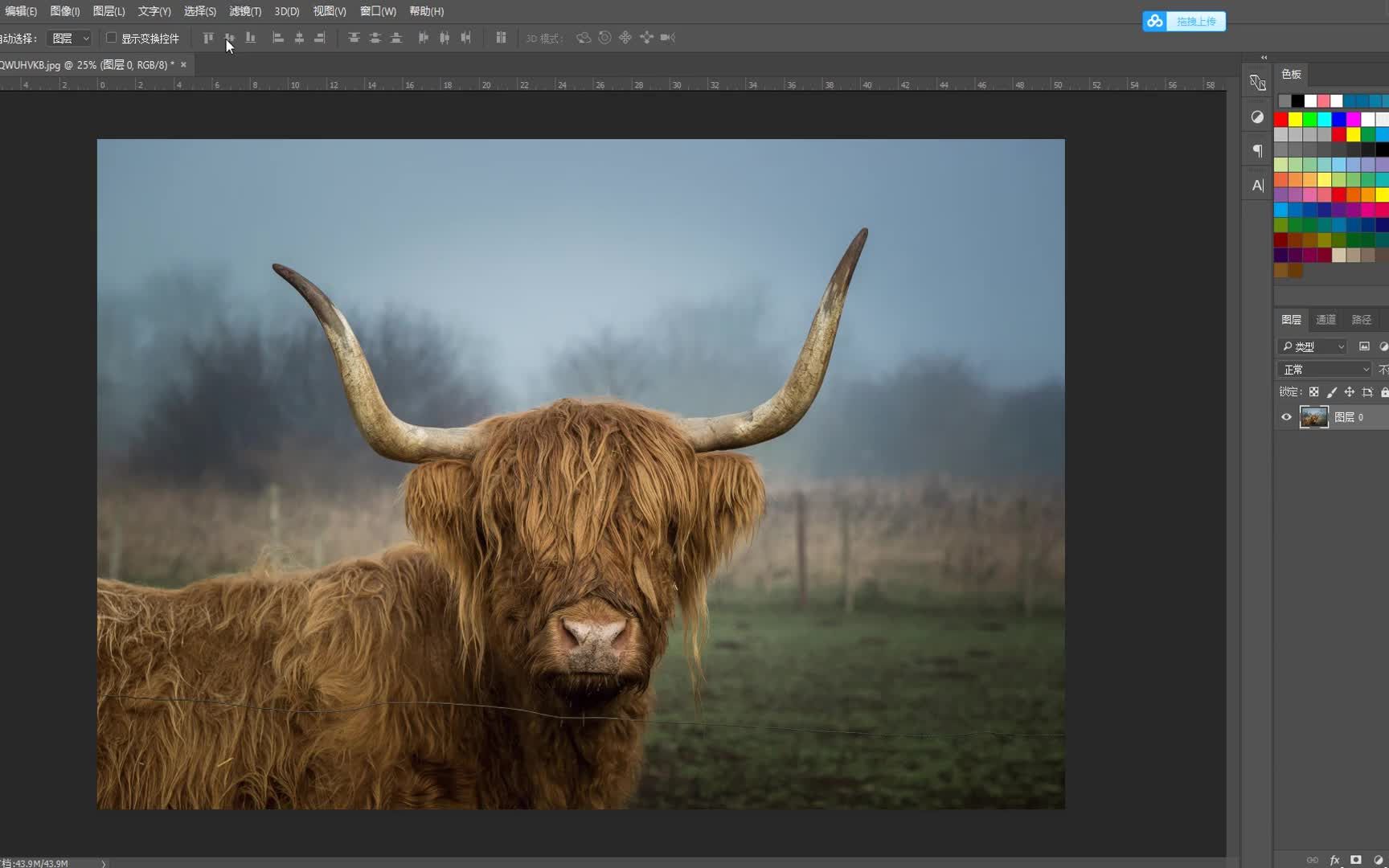Click the align right edges icon
Screen dimensions: 1389x868
tap(320, 38)
